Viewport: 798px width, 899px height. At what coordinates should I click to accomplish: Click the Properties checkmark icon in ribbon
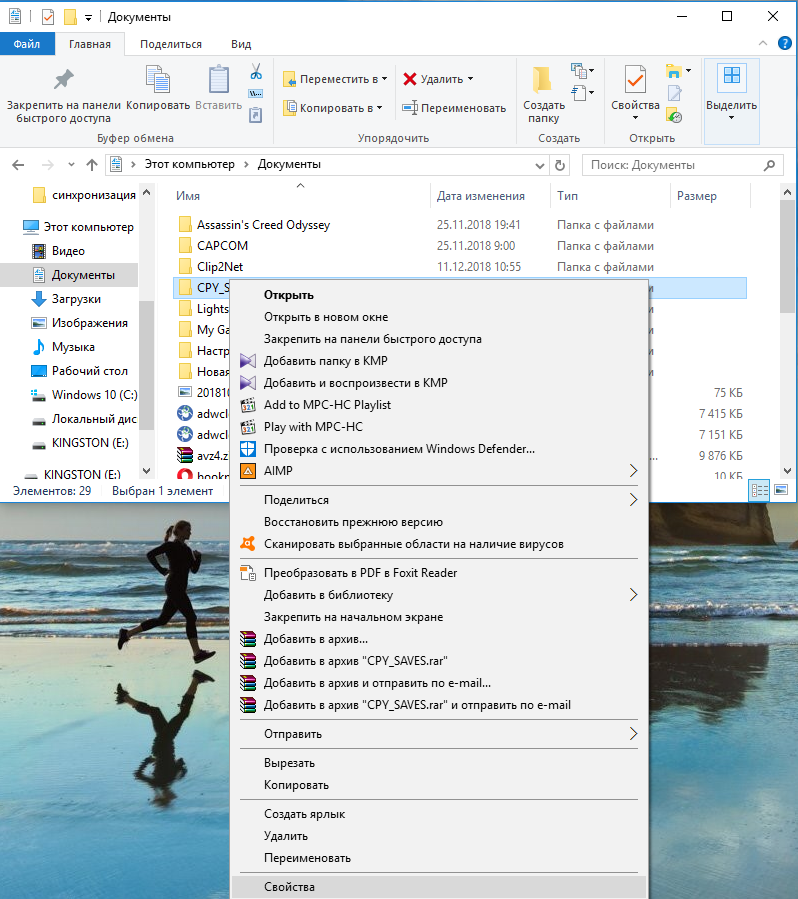[x=635, y=79]
